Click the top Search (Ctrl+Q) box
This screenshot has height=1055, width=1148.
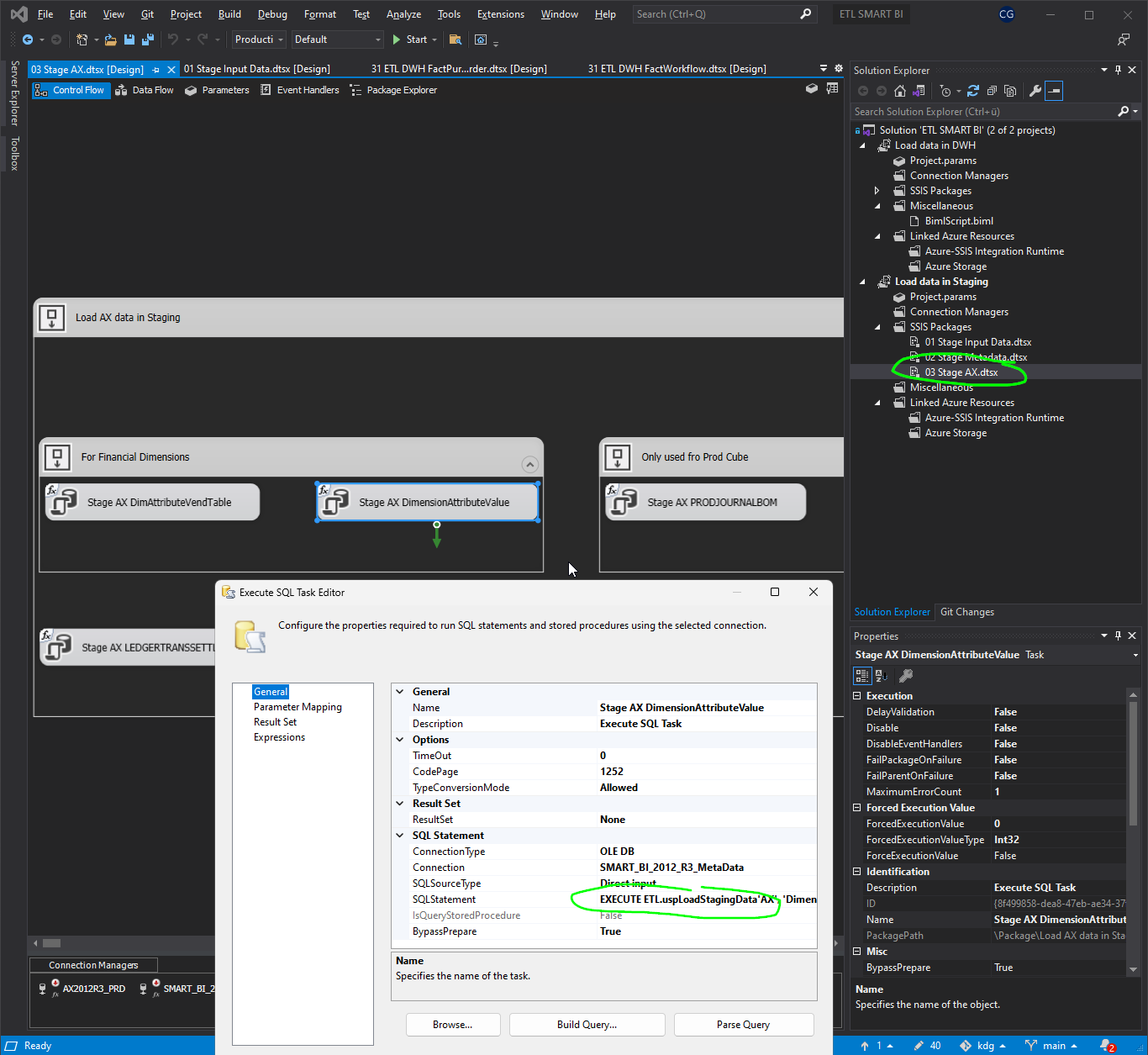pyautogui.click(x=724, y=14)
